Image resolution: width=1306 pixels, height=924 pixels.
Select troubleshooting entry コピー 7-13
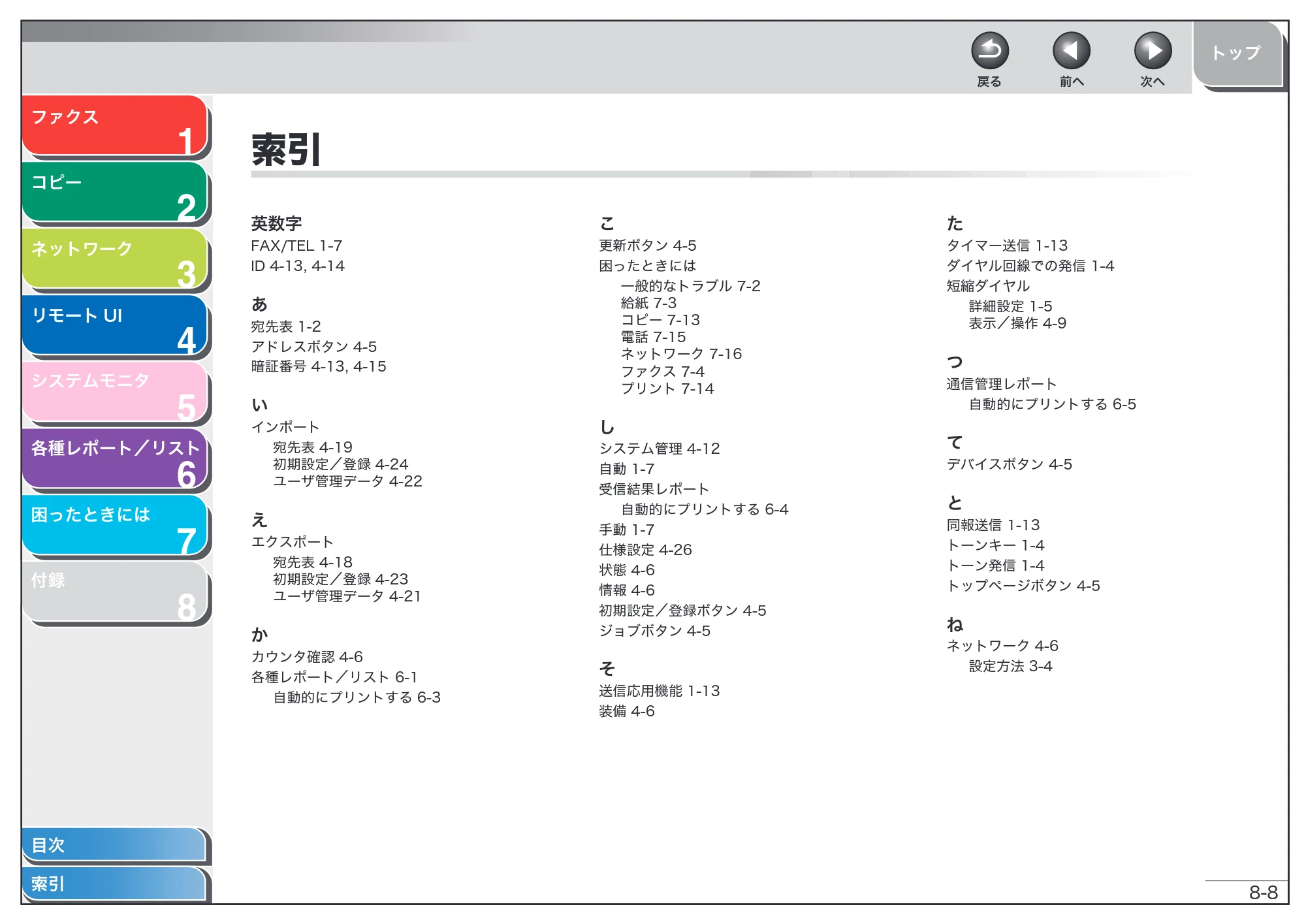pyautogui.click(x=660, y=319)
